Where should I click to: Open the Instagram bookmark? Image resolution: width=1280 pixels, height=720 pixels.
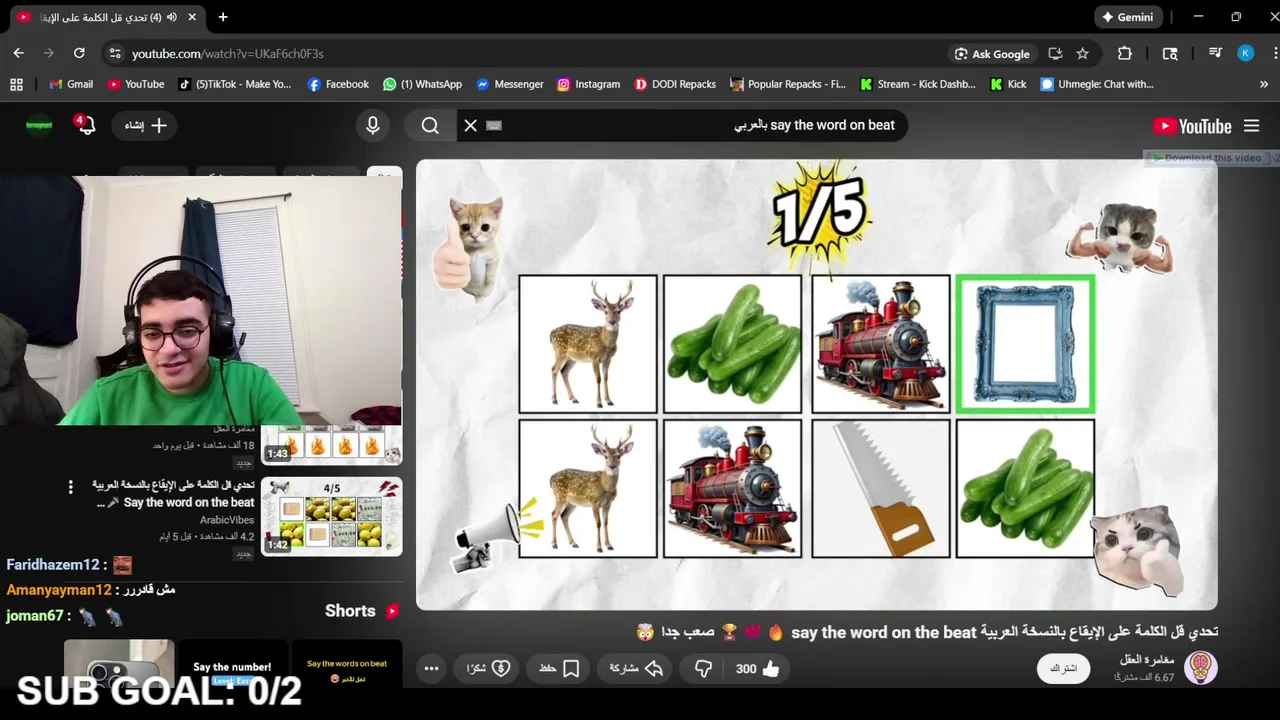pyautogui.click(x=588, y=84)
